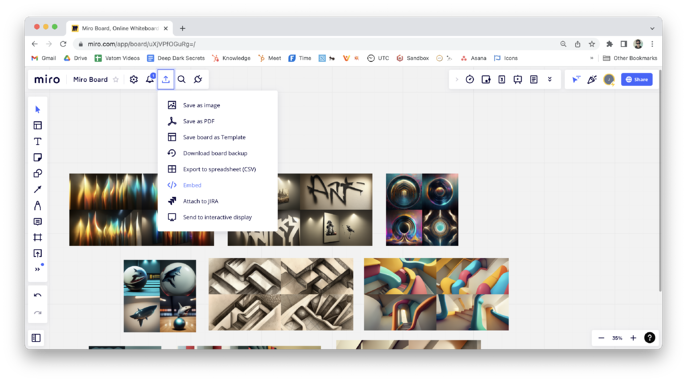Image resolution: width=687 pixels, height=382 pixels.
Task: Select the cursor tool in left toolbar
Action: [38, 110]
